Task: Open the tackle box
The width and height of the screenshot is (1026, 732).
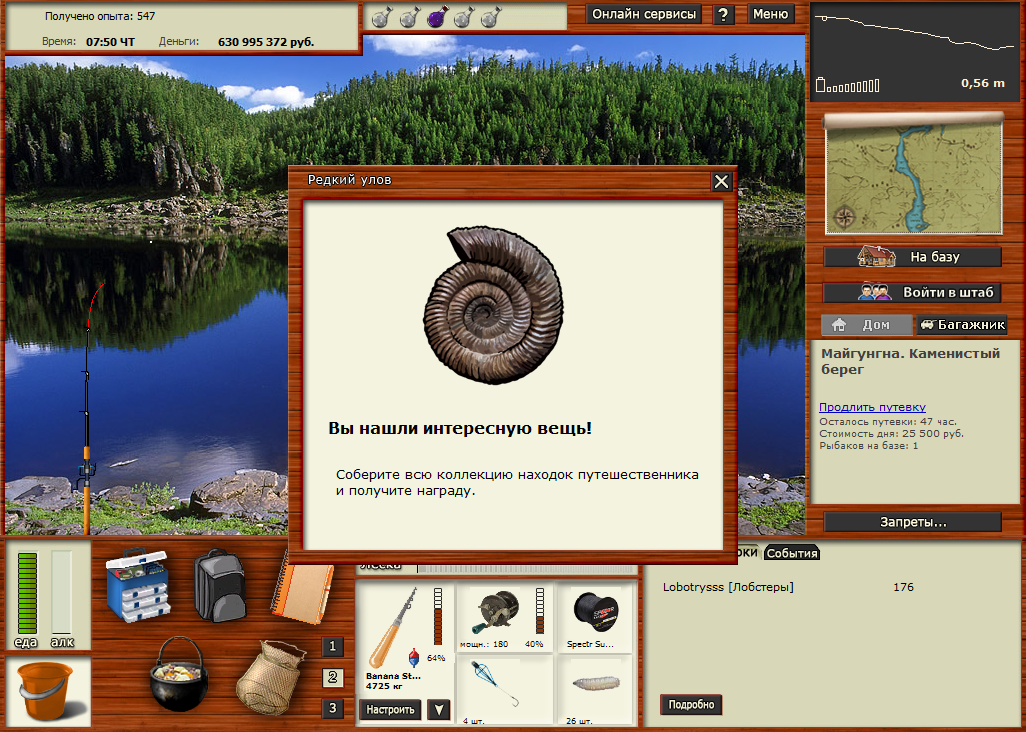Action: pyautogui.click(x=138, y=584)
